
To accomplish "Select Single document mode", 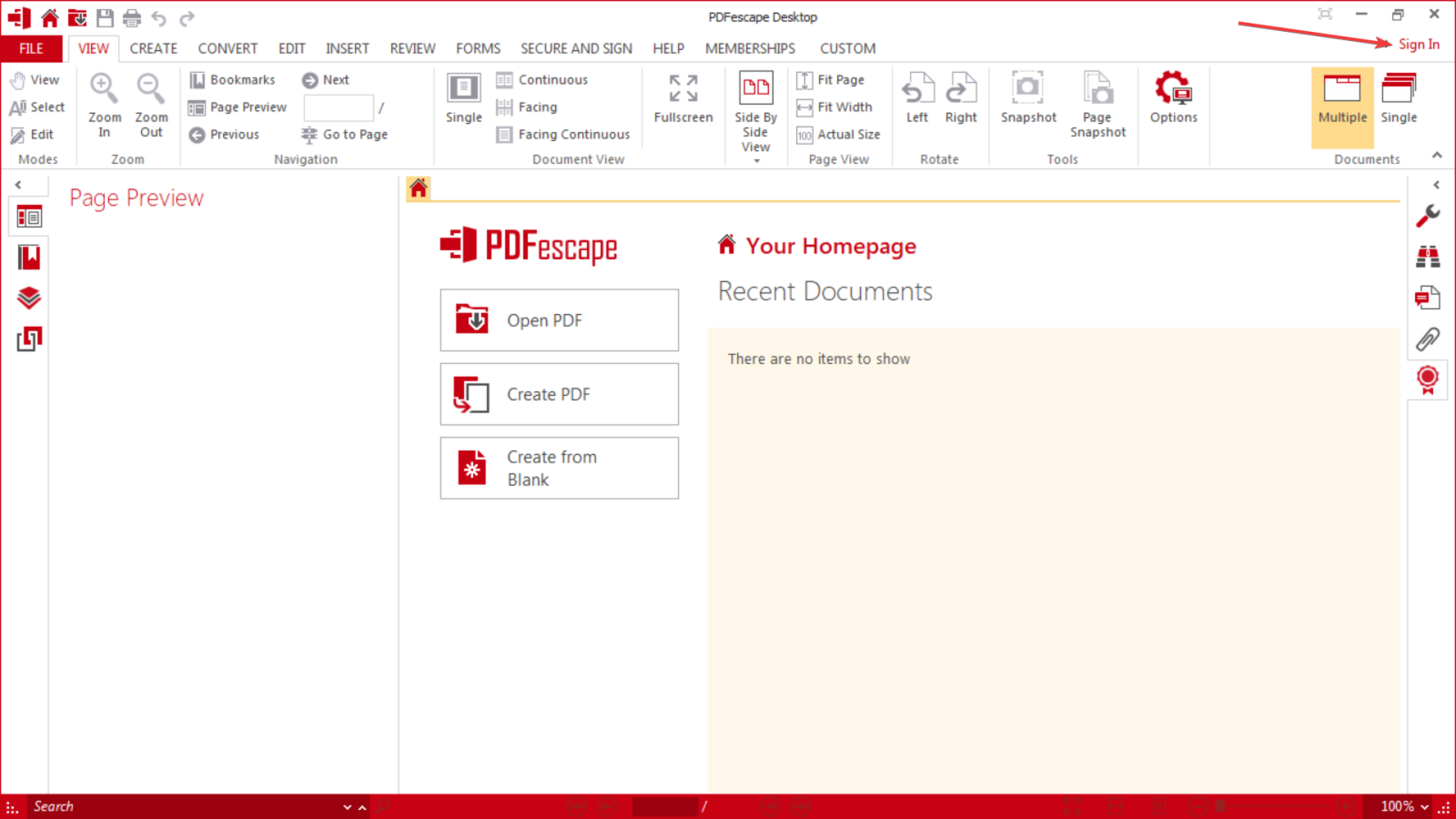I will point(1399,98).
